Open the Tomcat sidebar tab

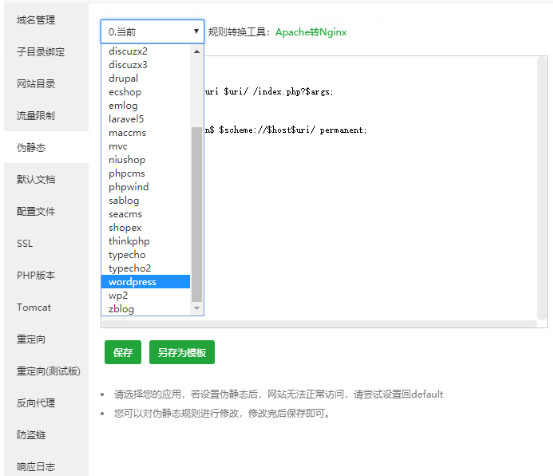46,307
